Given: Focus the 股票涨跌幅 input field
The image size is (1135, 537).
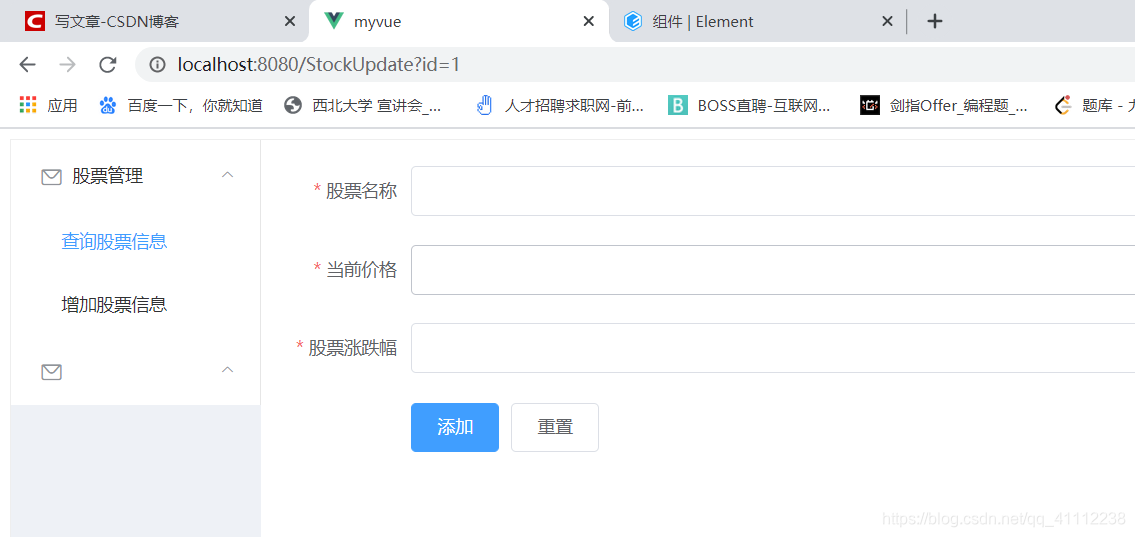Looking at the screenshot, I should coord(773,348).
